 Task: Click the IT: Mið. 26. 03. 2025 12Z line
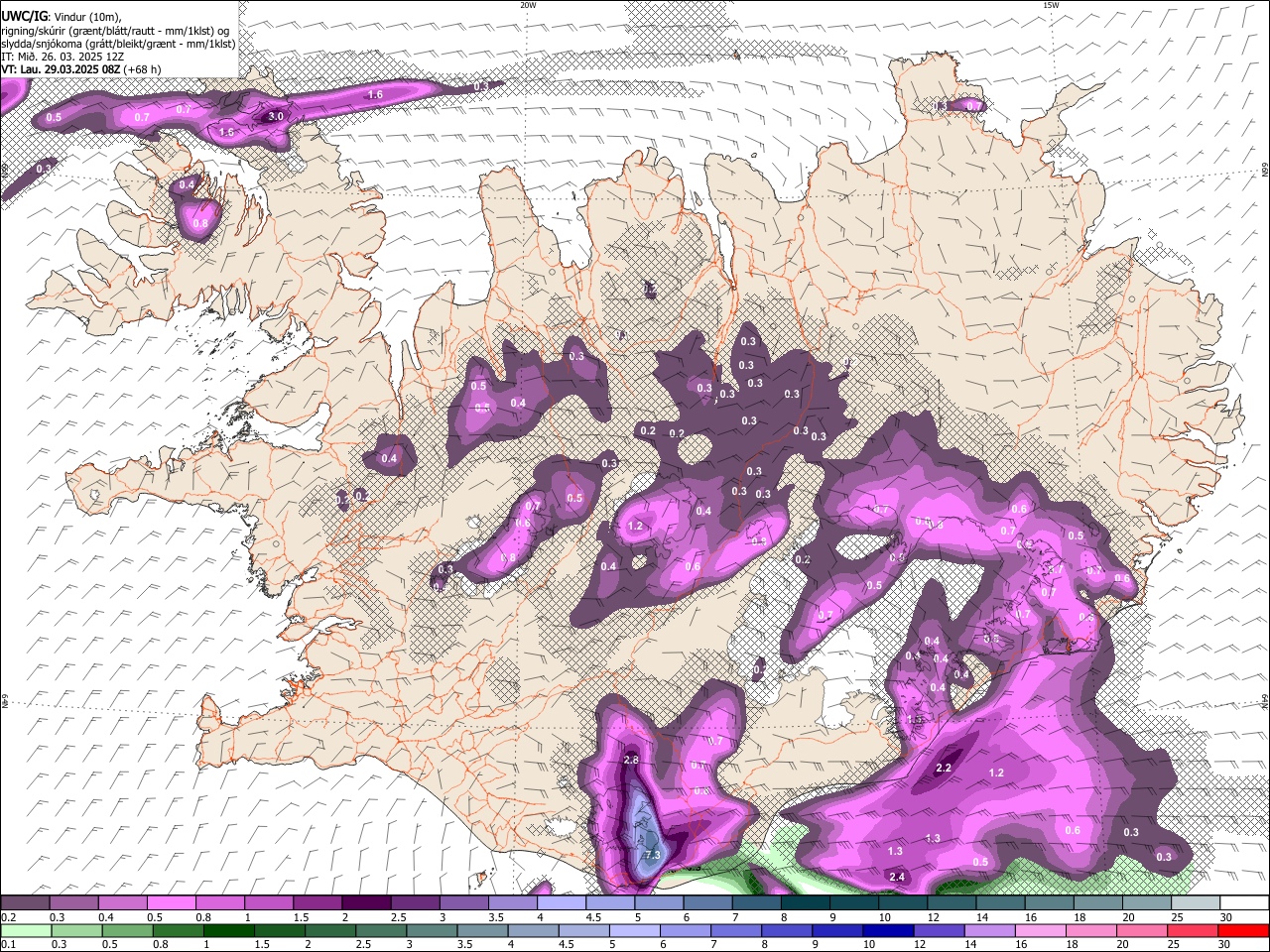tap(63, 57)
